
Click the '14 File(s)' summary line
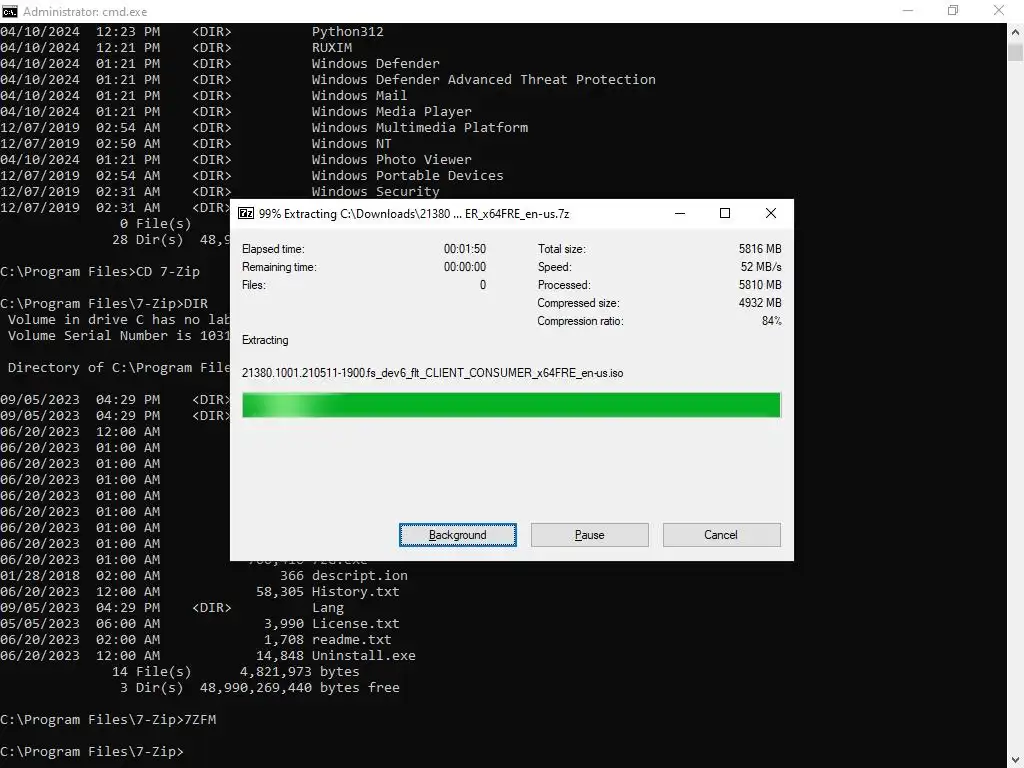click(152, 671)
